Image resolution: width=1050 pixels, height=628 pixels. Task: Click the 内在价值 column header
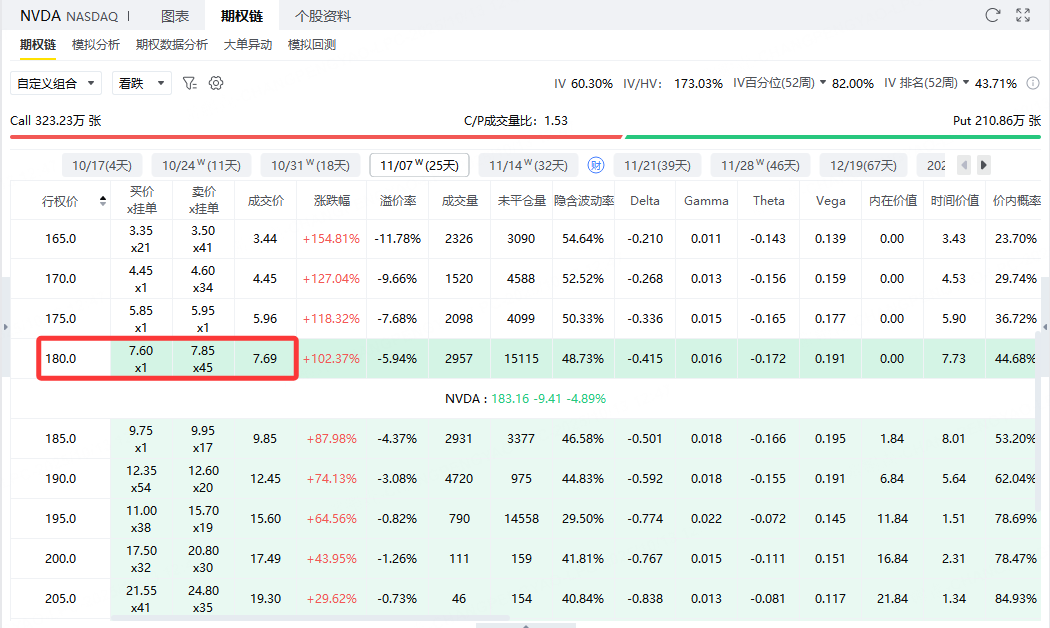tap(893, 201)
